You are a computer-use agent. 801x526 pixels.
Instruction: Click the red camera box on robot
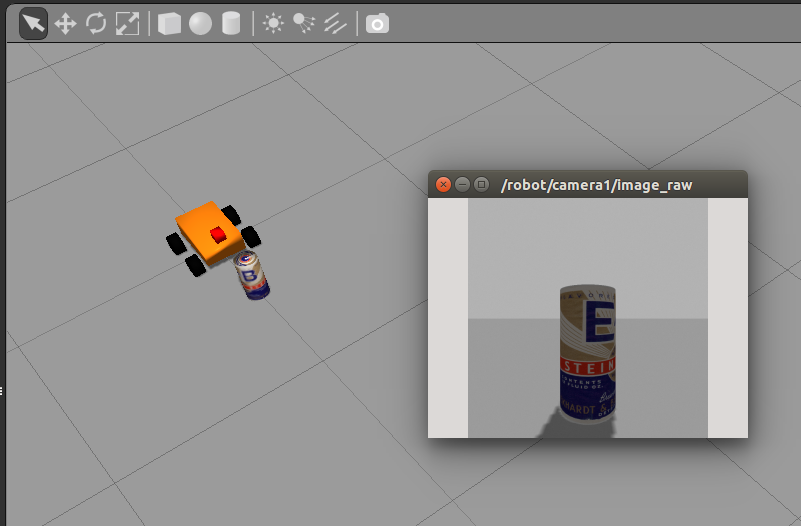[x=218, y=235]
